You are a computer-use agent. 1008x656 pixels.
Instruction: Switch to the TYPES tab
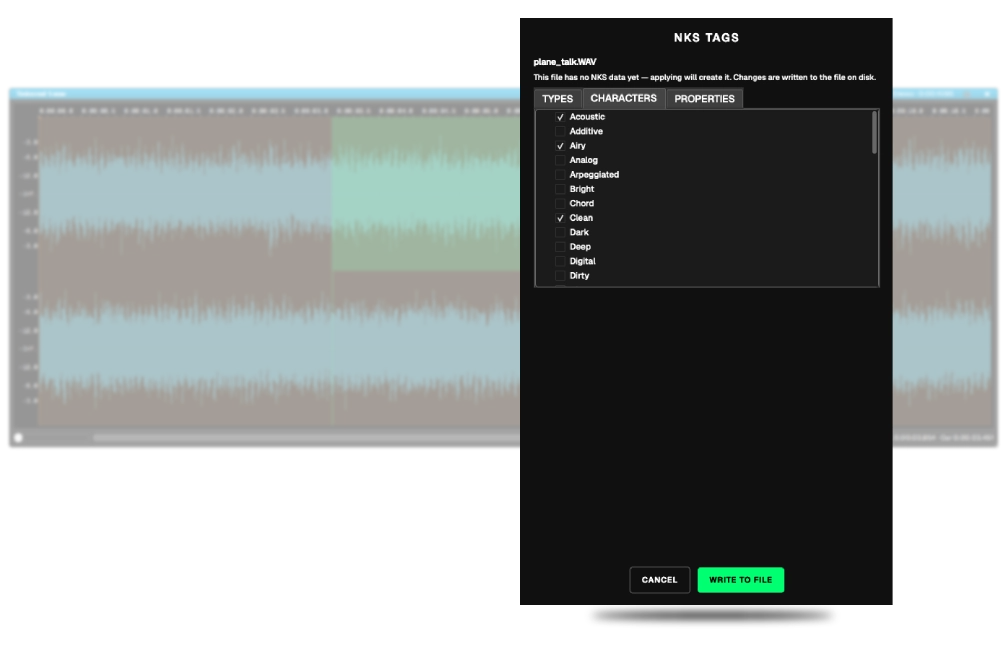click(x=557, y=99)
